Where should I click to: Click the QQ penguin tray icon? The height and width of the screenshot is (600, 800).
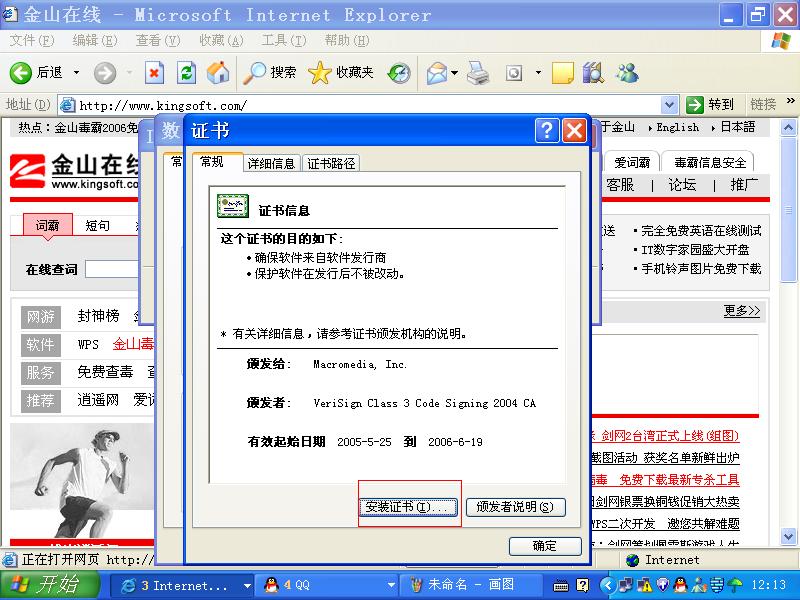[x=680, y=585]
